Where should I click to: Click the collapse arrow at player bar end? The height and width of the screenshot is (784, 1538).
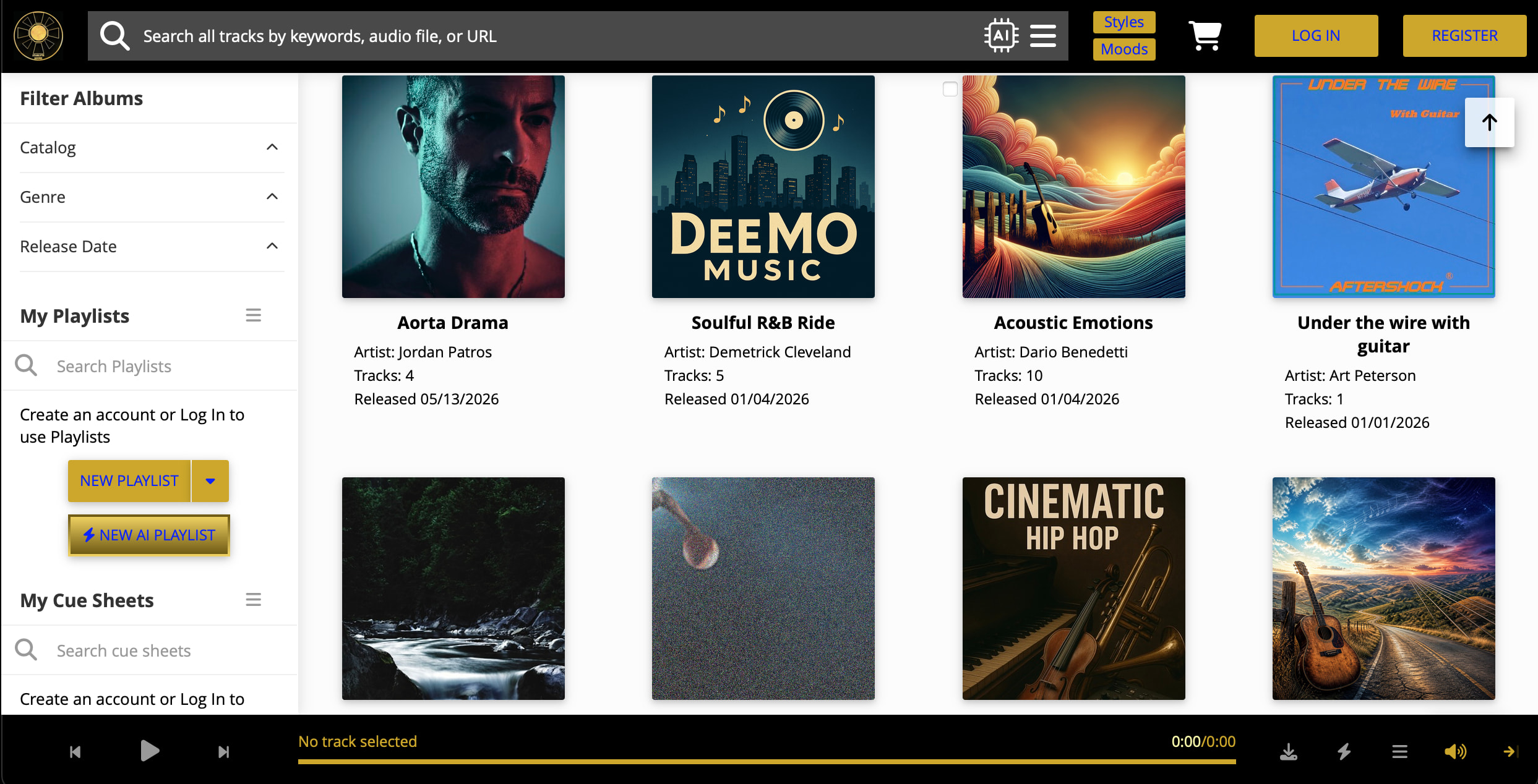click(1510, 751)
